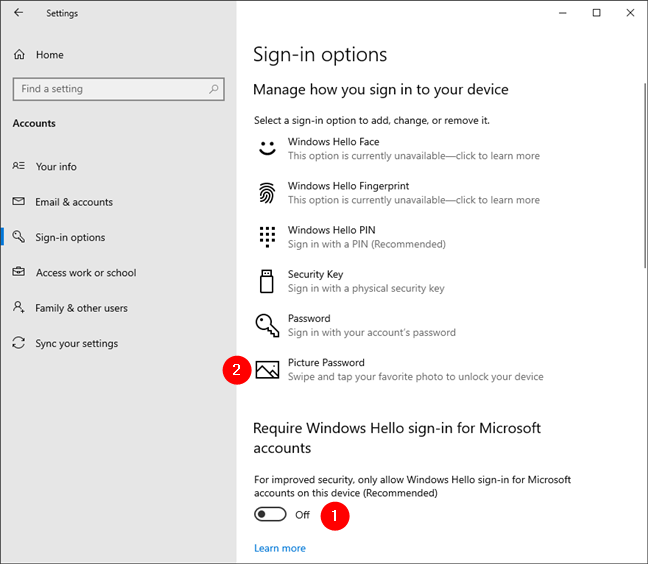Select Windows Hello Fingerprint option

tap(399, 193)
